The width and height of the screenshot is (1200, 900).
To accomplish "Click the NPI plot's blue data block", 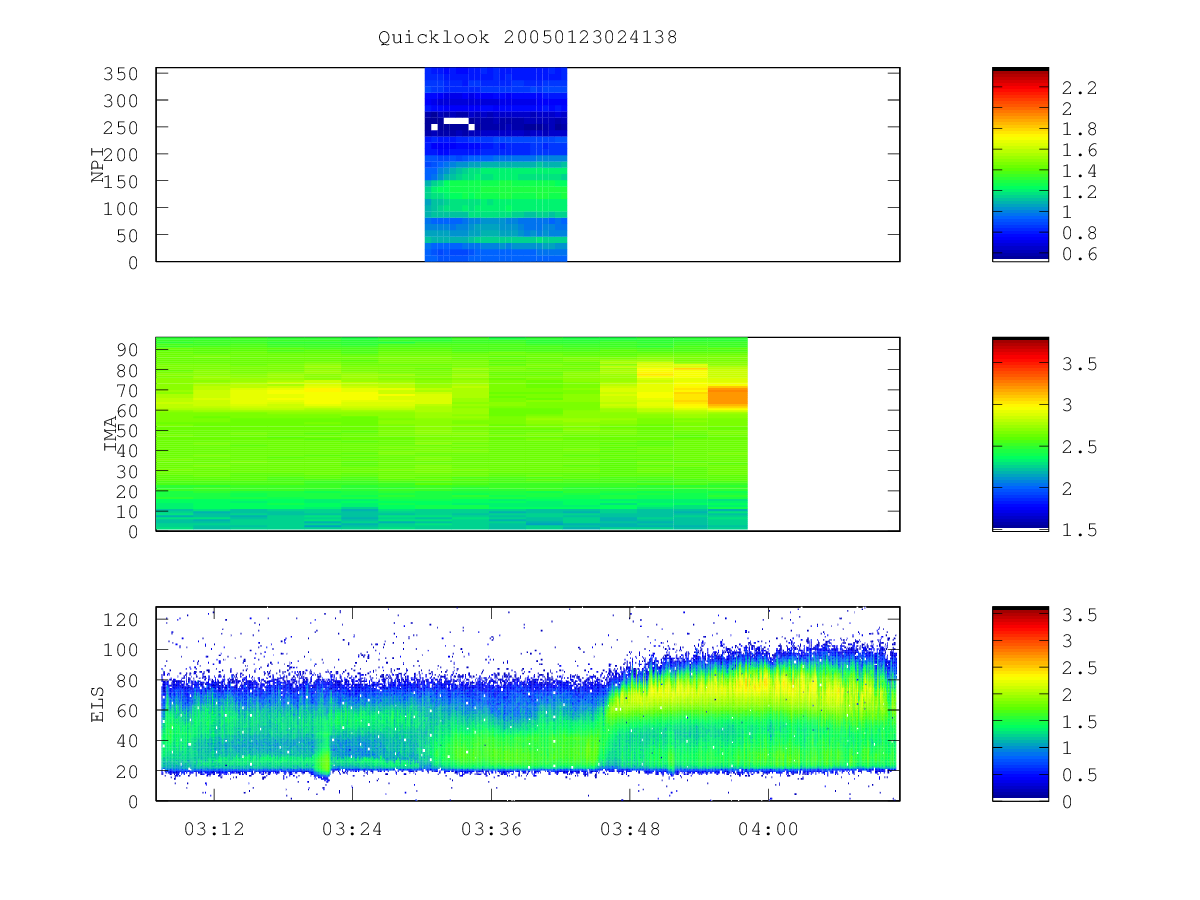I will 496,165.
